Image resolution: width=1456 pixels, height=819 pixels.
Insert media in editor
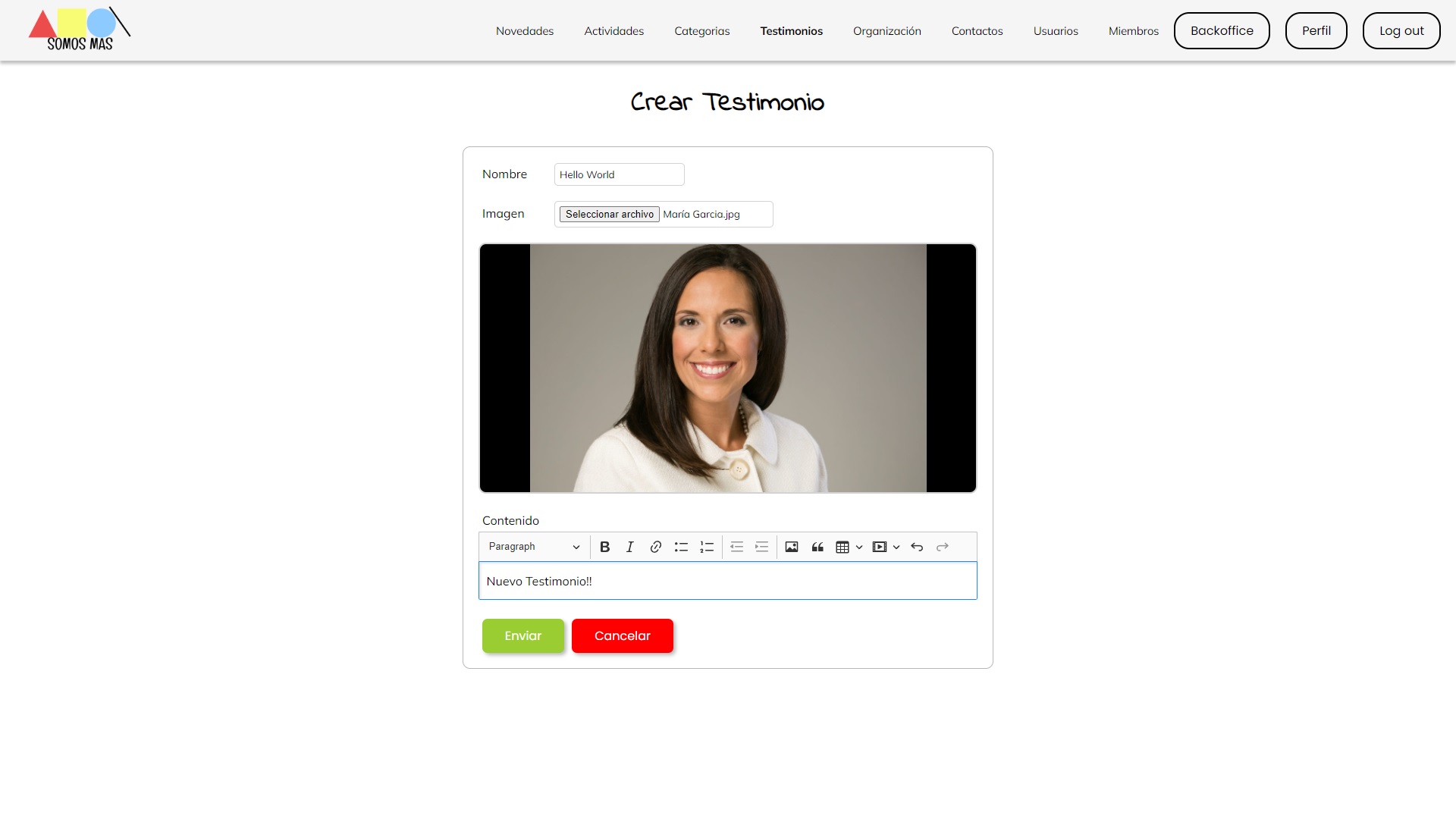[879, 547]
